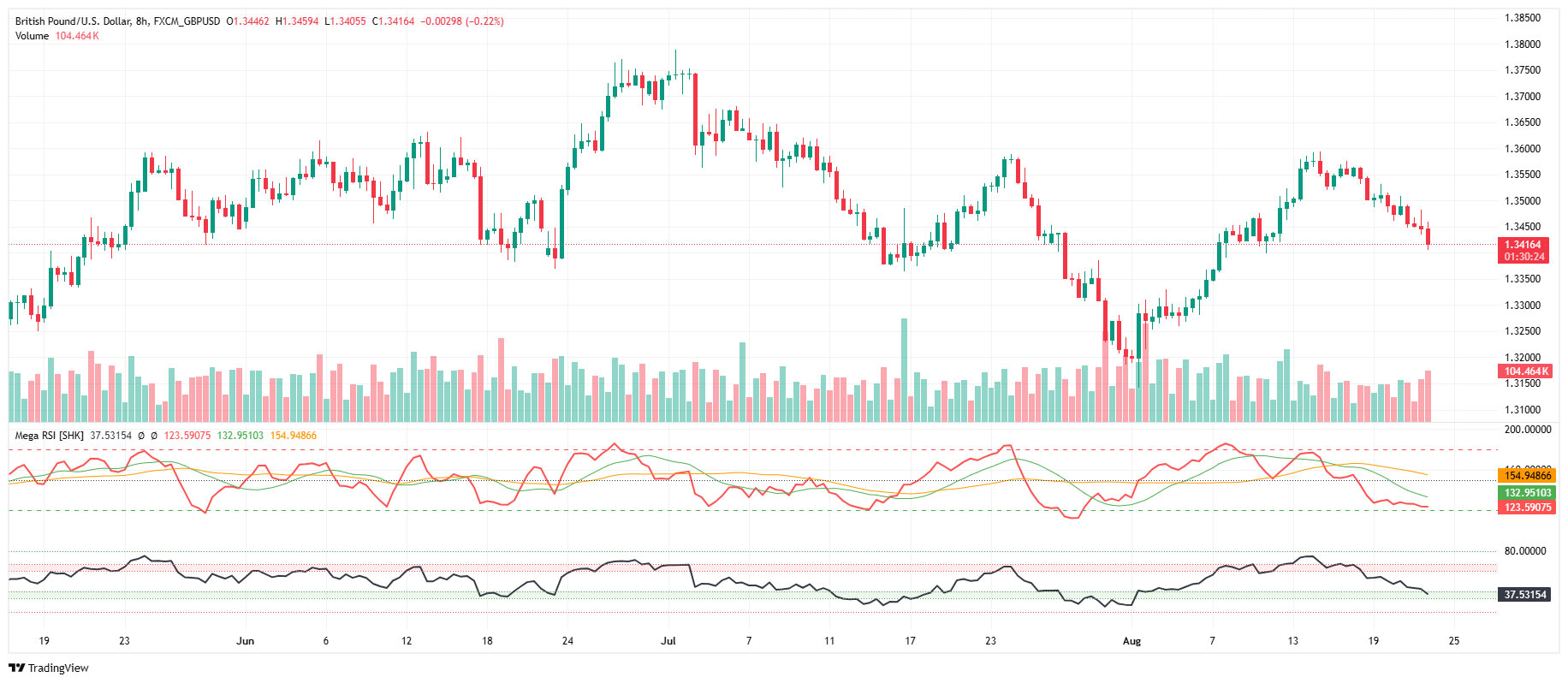Click the 25 date label on time axis
Screen dimensions: 1568x683
click(x=1453, y=641)
